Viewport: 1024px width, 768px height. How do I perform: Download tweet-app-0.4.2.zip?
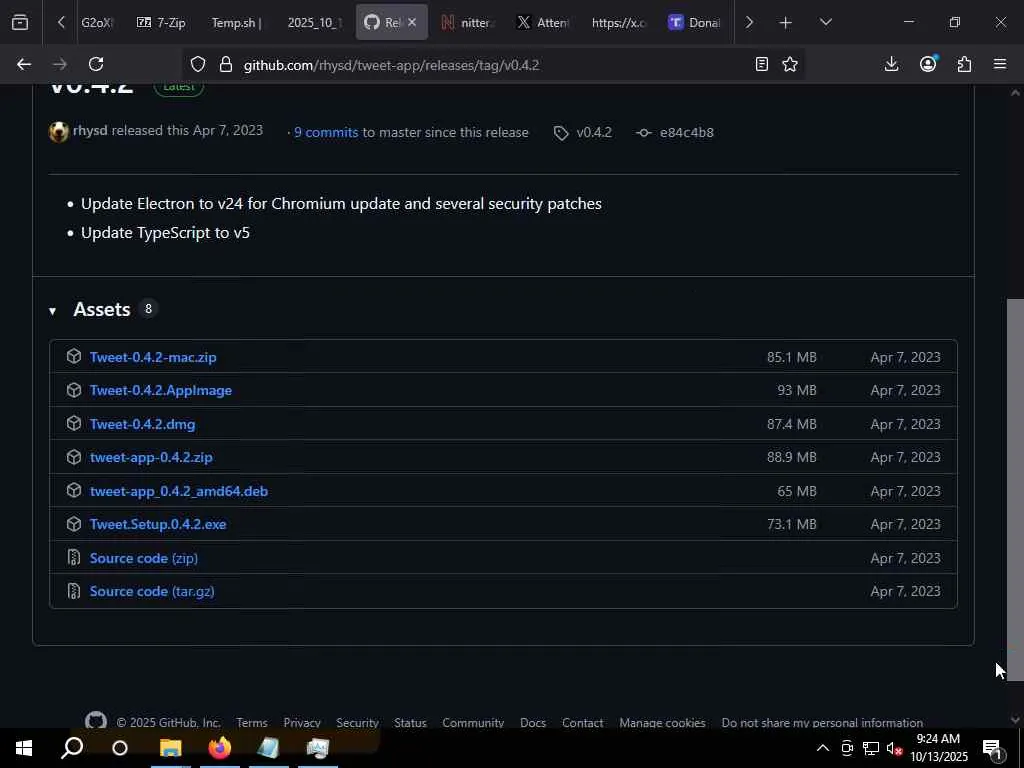pos(151,457)
